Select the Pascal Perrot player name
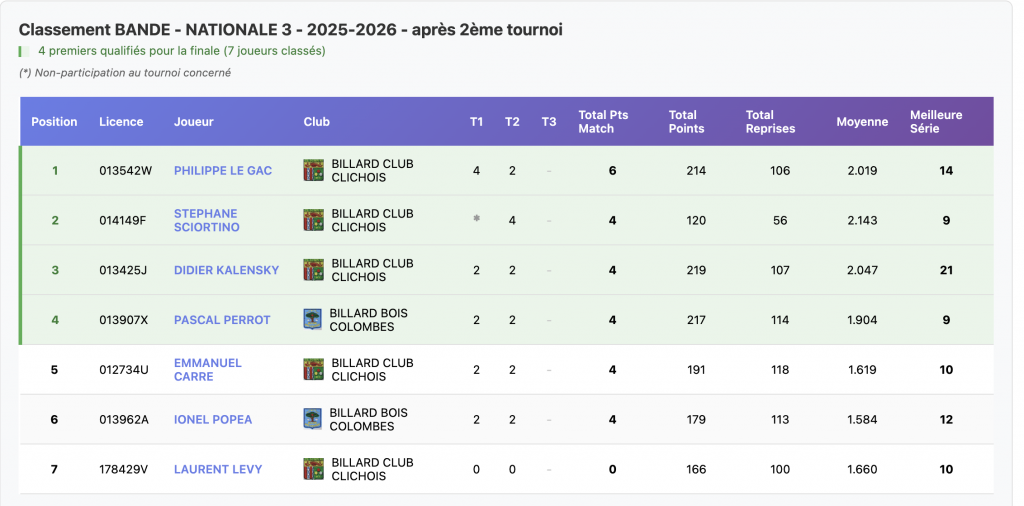The image size is (1024, 506). pos(222,320)
